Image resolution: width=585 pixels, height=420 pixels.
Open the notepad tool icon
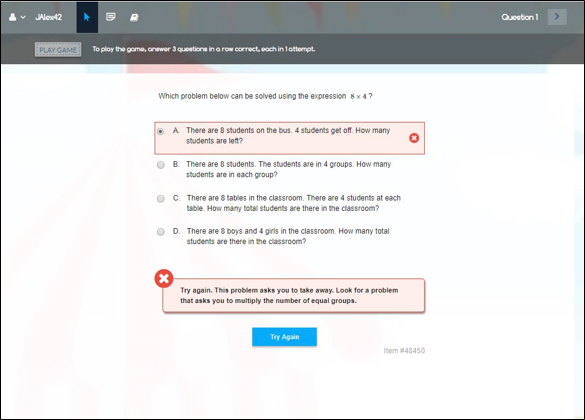coord(110,17)
